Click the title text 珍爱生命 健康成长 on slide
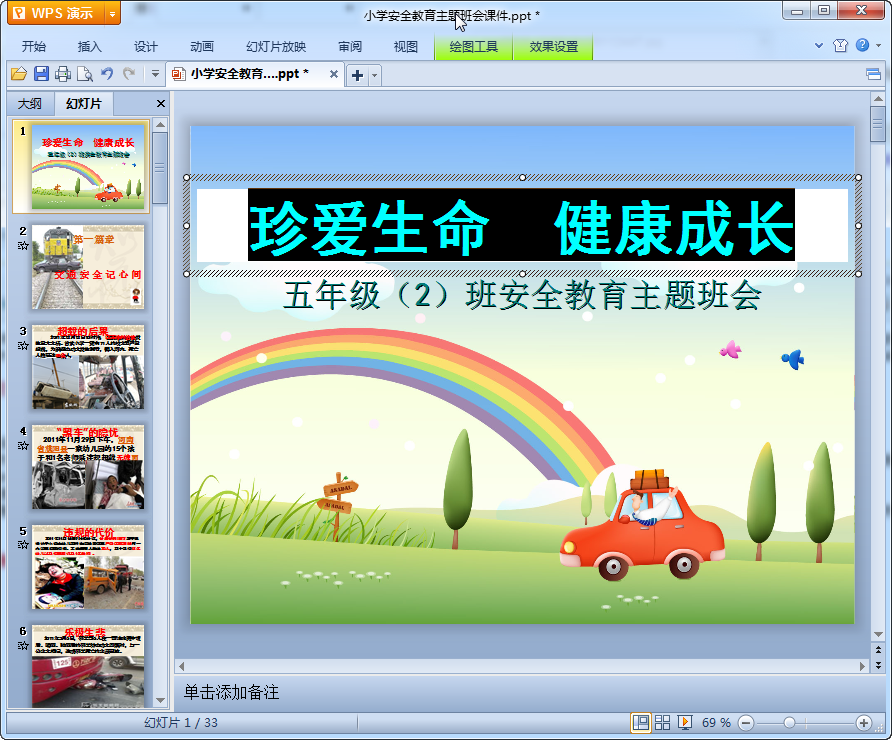892x740 pixels. [522, 226]
